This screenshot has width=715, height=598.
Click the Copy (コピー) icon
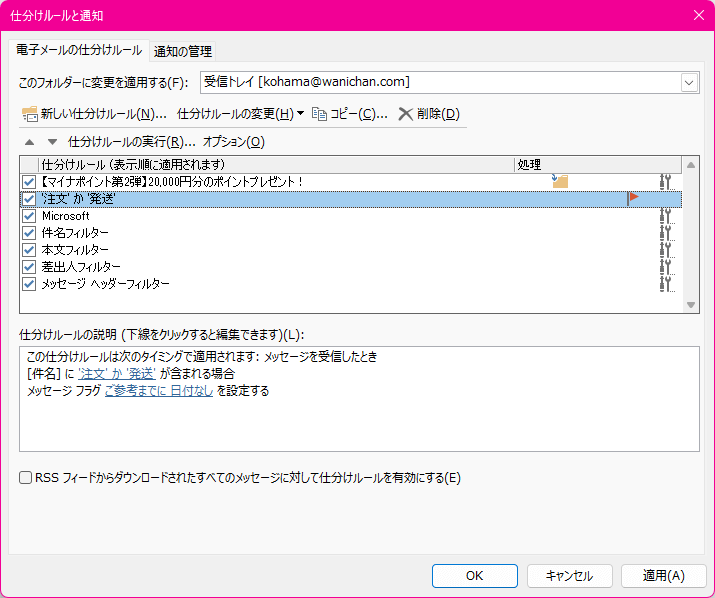319,114
